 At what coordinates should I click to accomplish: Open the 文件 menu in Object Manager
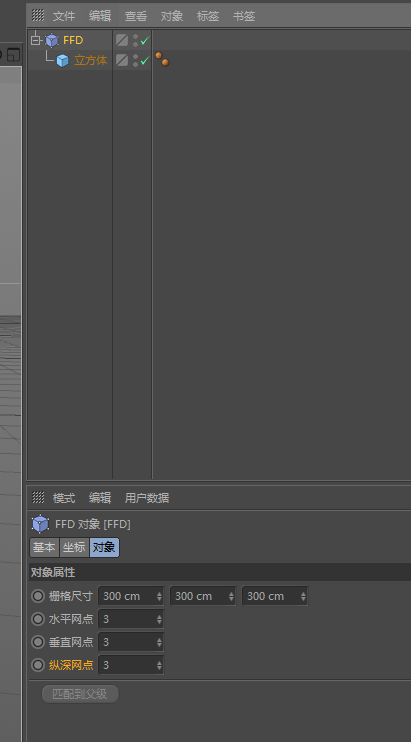click(64, 16)
